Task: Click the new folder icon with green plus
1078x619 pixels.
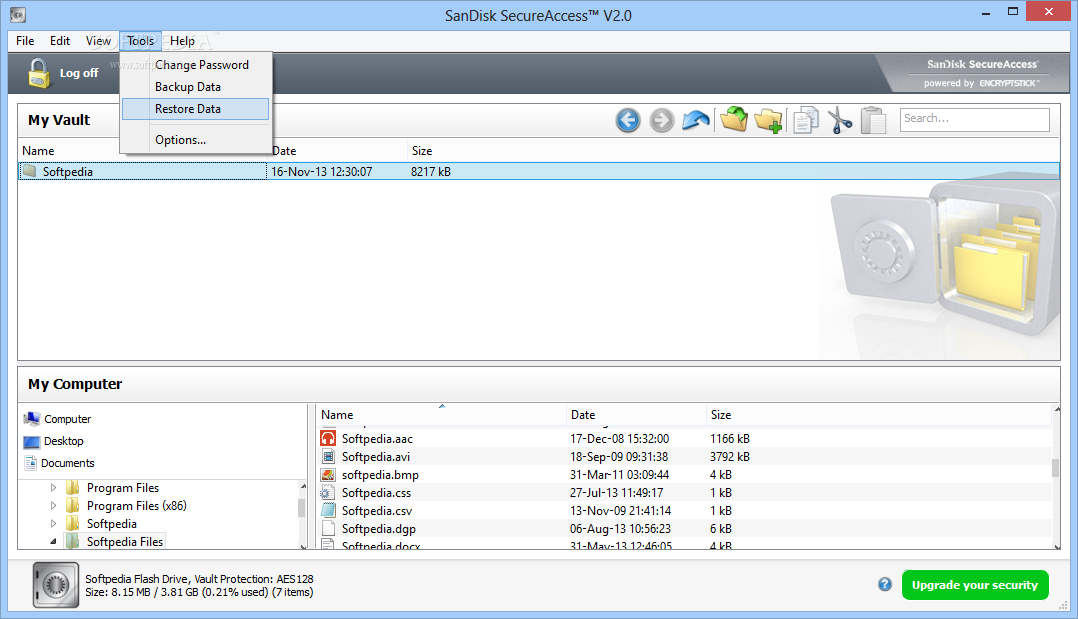Action: click(768, 120)
